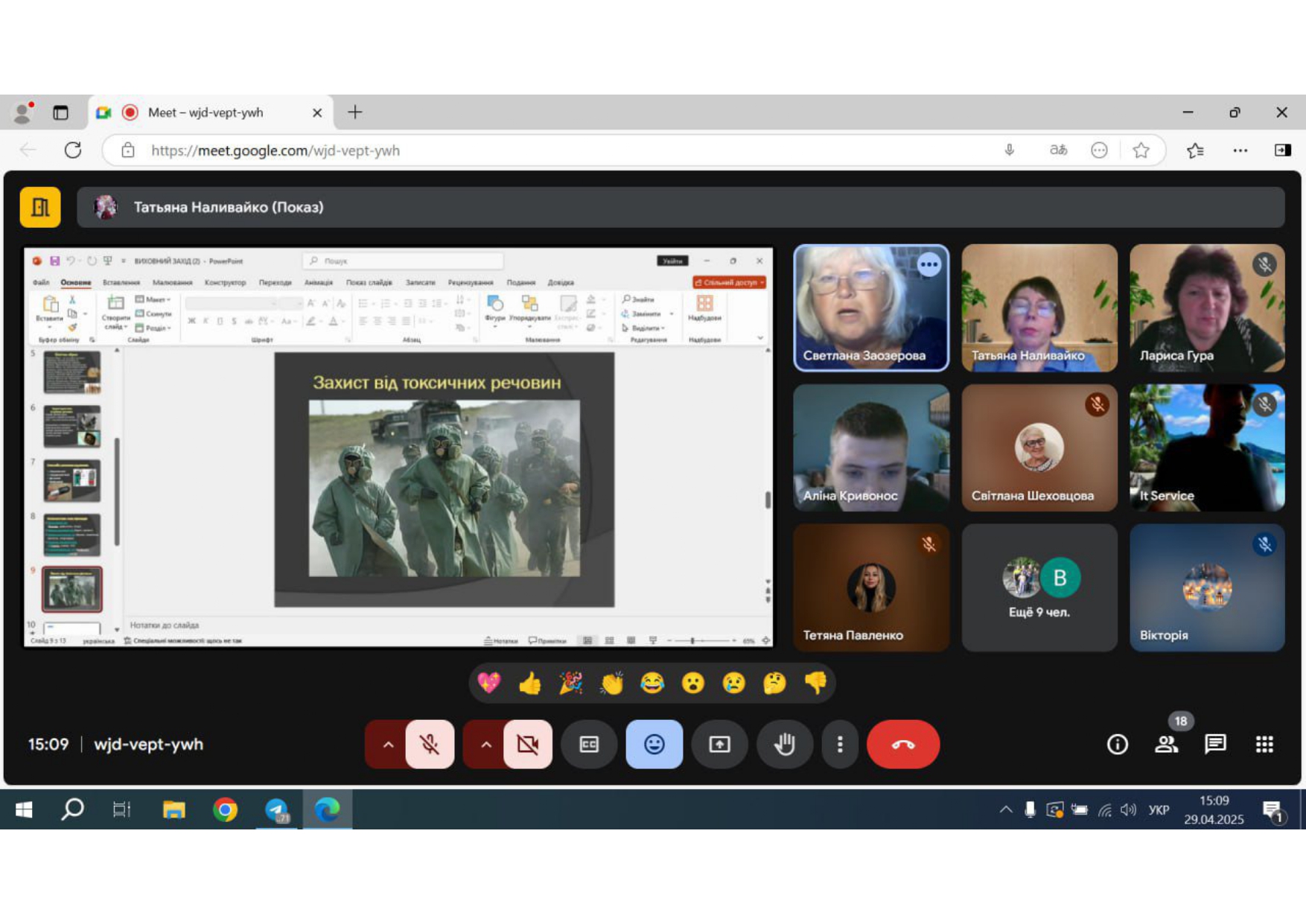
Task: Click the present screen icon
Action: point(719,744)
